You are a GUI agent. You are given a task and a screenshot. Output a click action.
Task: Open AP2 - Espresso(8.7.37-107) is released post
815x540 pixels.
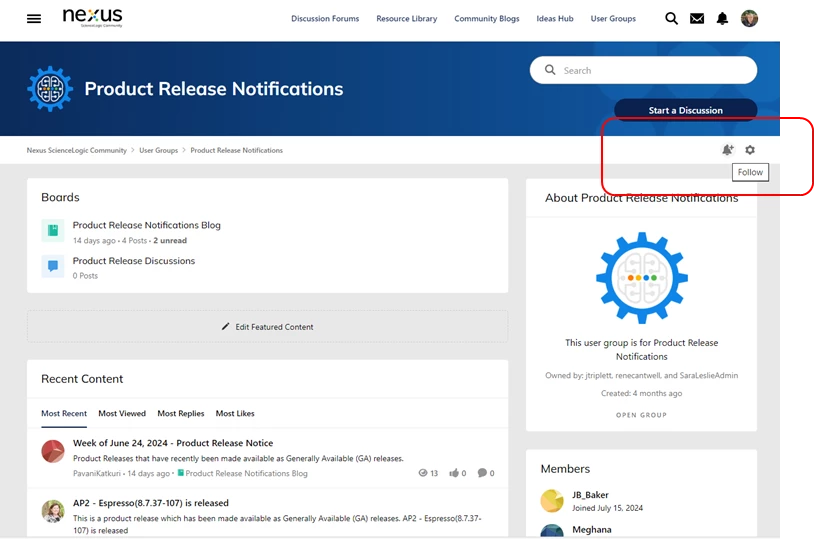(151, 503)
